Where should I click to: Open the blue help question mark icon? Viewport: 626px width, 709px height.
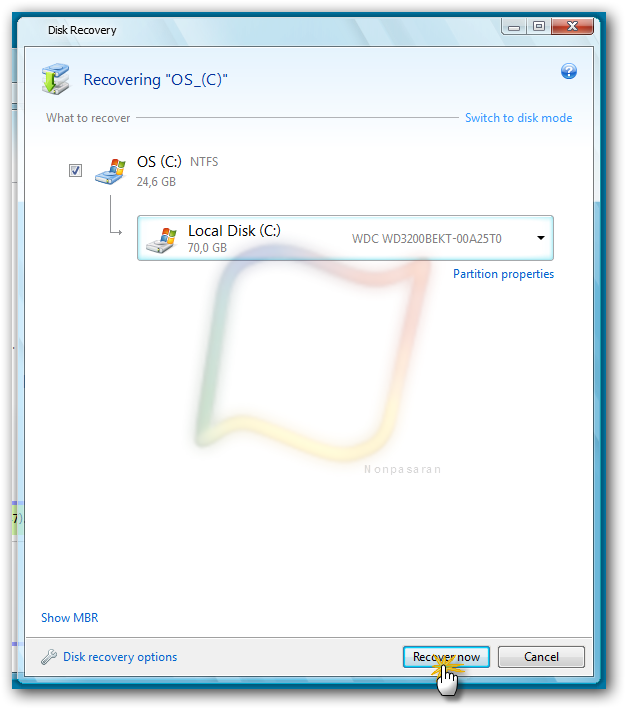[x=569, y=71]
